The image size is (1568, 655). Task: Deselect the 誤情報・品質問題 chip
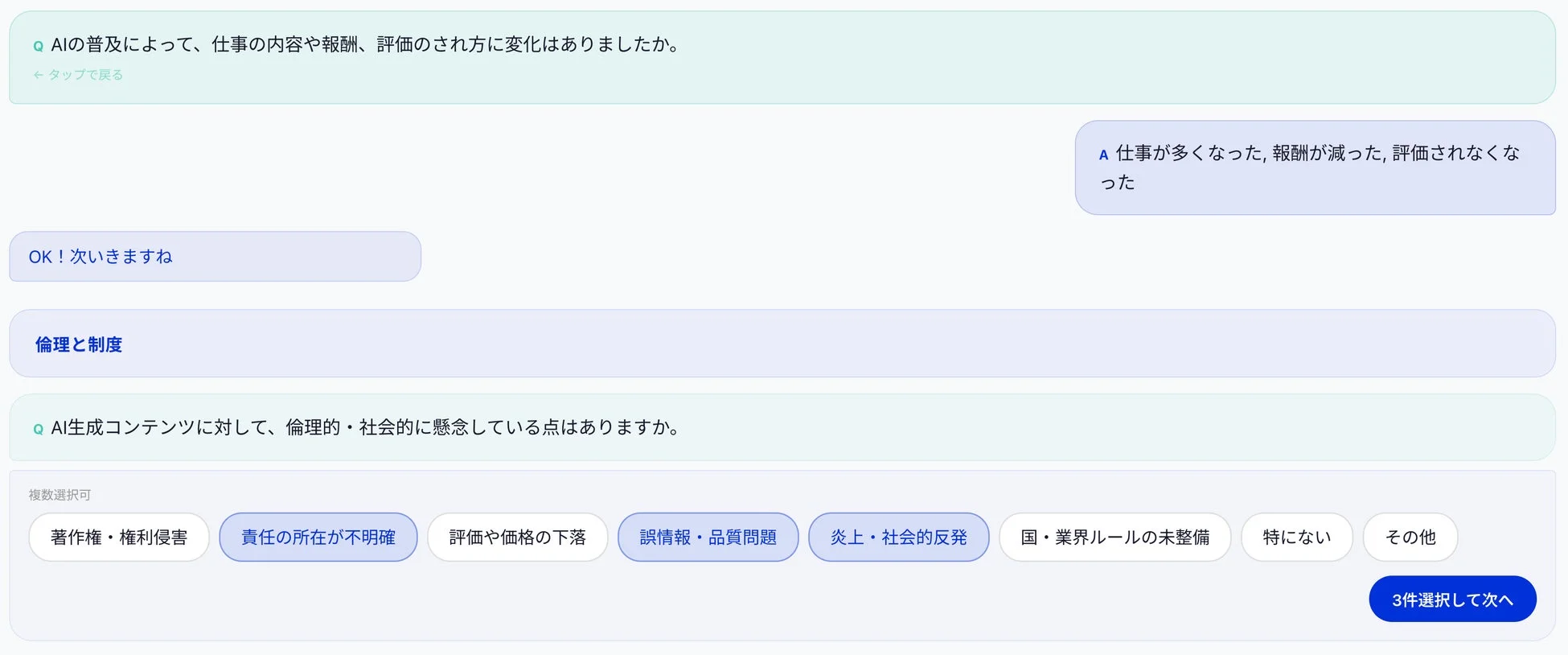tap(708, 537)
